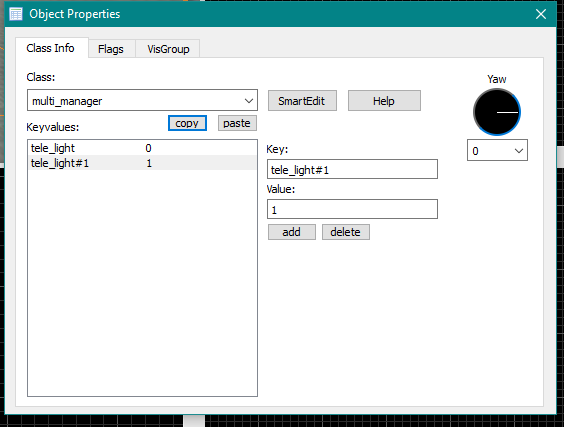
Task: Delete the selected keyvalue
Action: tap(346, 232)
